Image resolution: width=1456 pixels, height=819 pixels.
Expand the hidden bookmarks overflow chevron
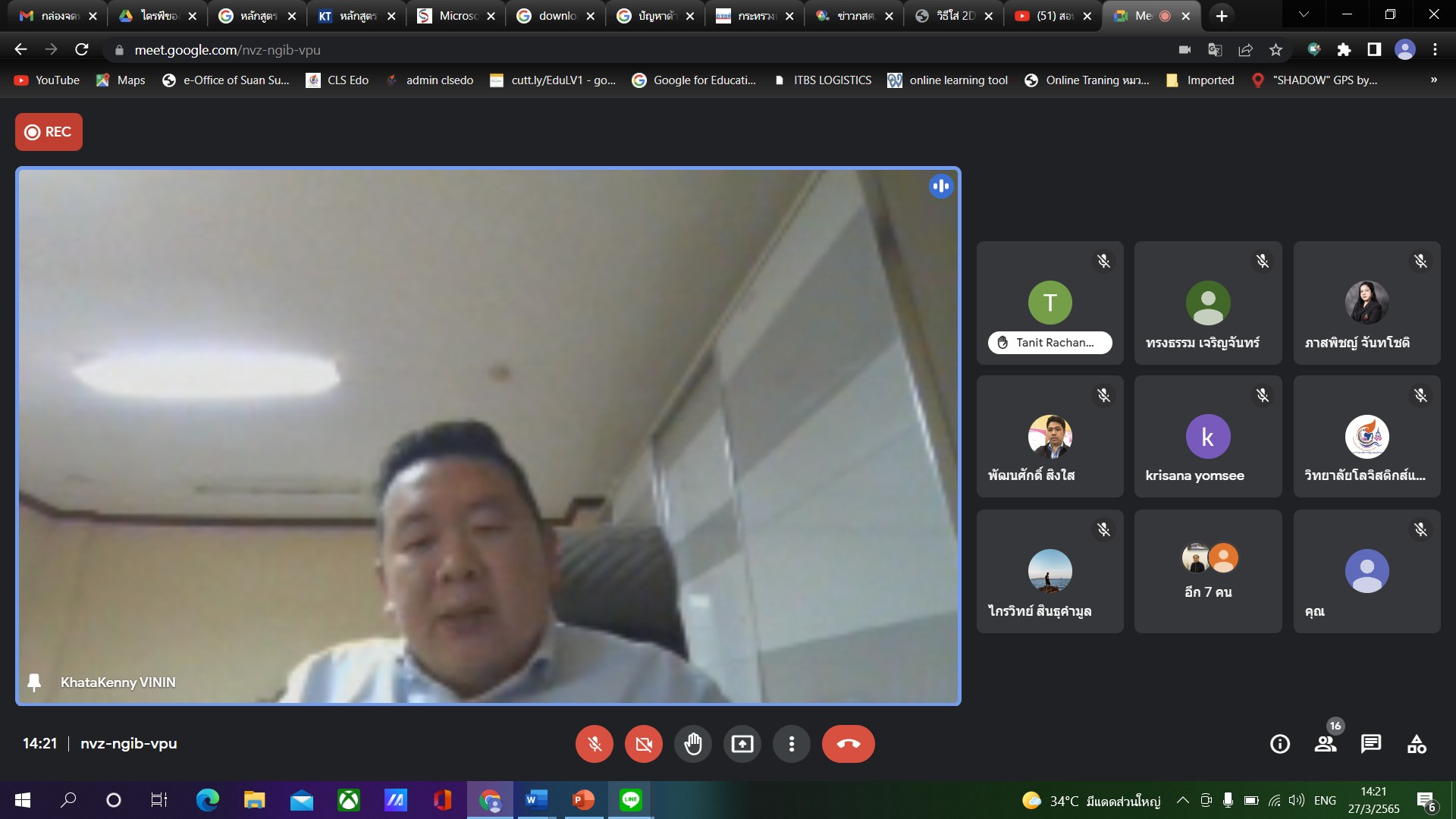(1433, 80)
